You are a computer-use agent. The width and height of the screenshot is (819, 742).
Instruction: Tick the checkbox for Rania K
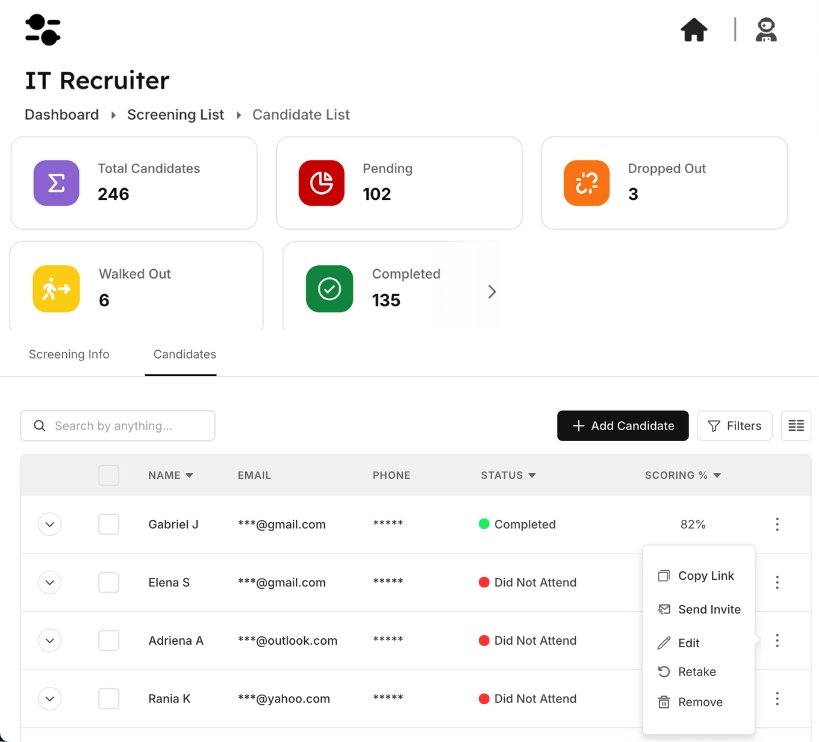click(108, 698)
